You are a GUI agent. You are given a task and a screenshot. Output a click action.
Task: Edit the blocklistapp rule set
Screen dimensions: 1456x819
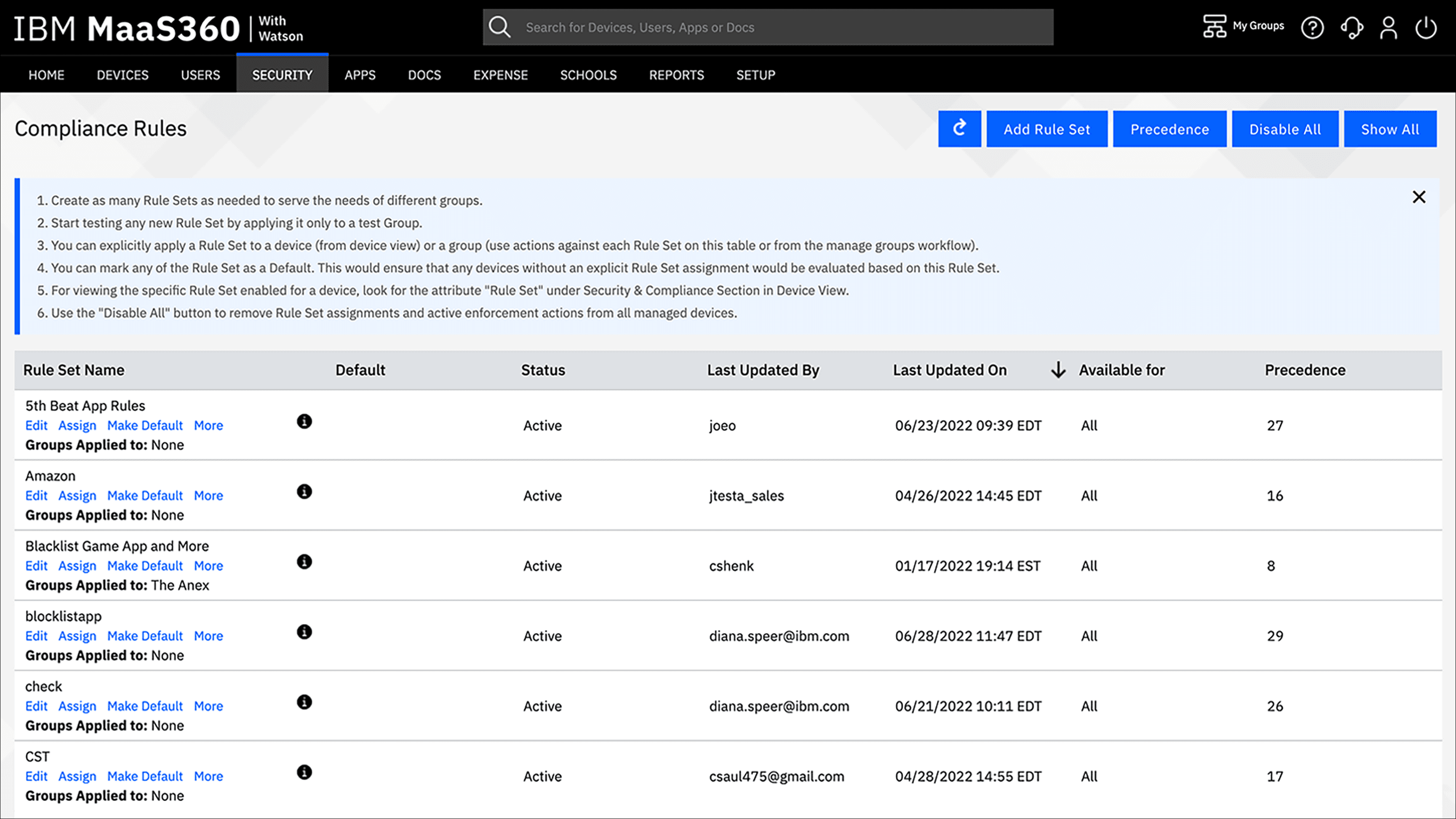click(x=37, y=636)
